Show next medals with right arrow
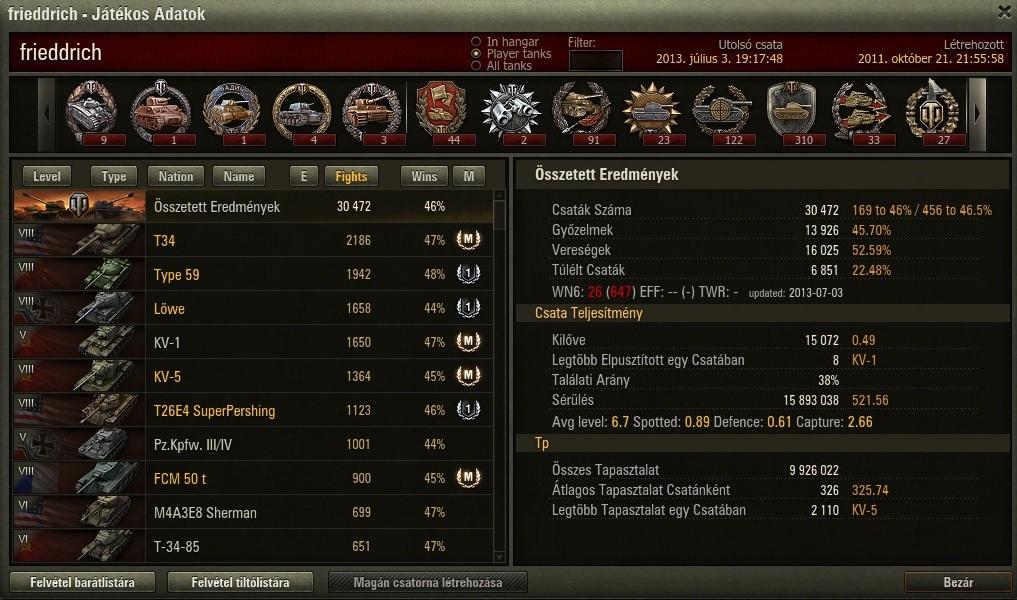The height and width of the screenshot is (600, 1017). 977,114
